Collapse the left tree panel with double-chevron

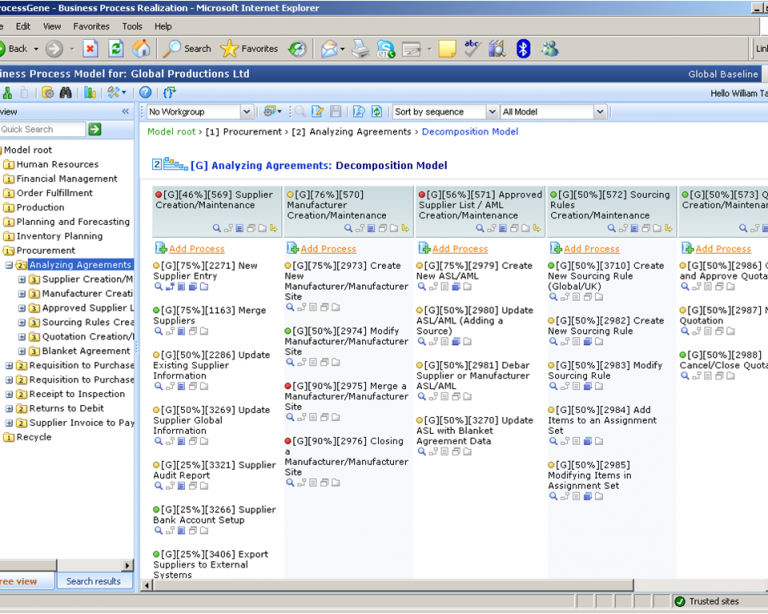[123, 112]
